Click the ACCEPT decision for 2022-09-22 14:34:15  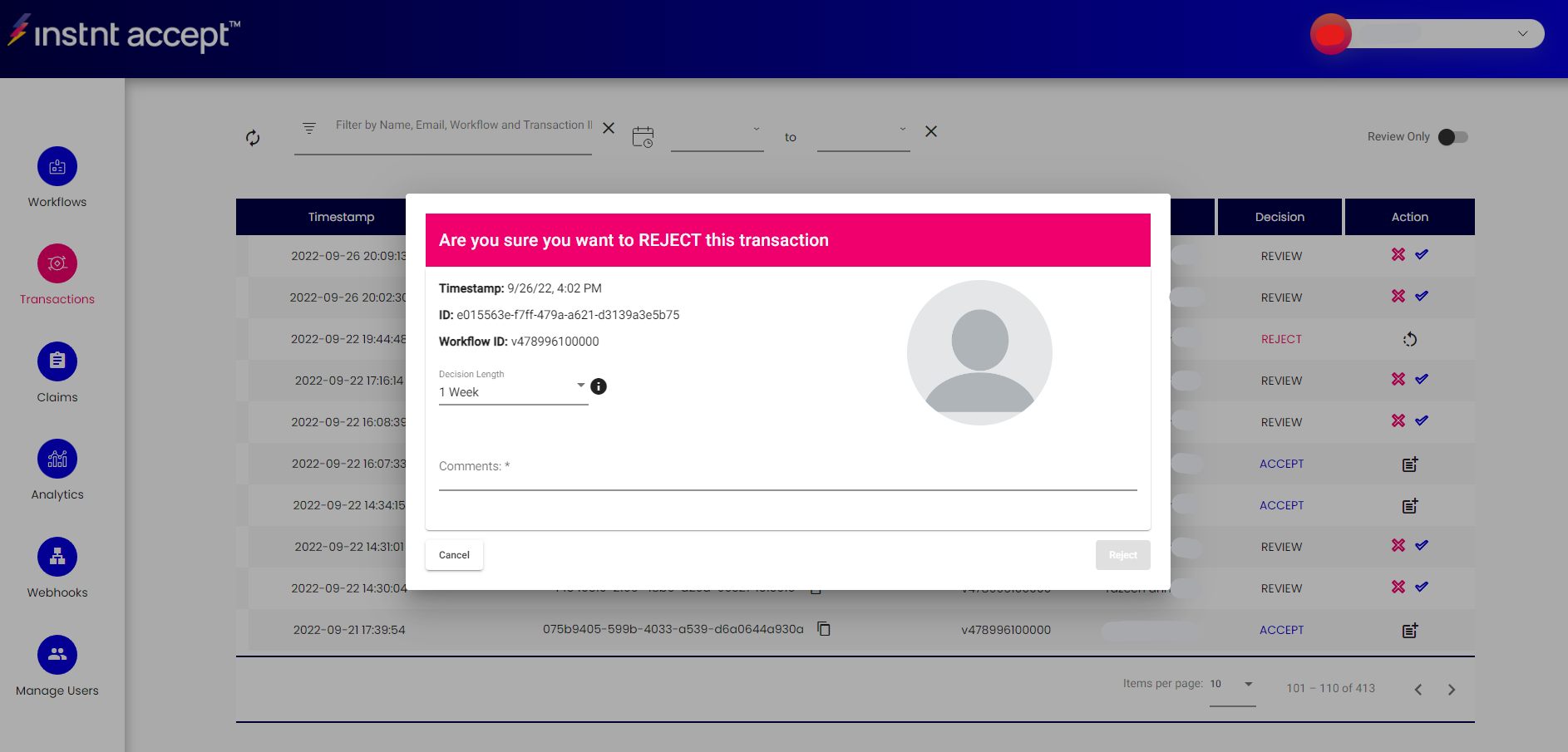pos(1281,505)
